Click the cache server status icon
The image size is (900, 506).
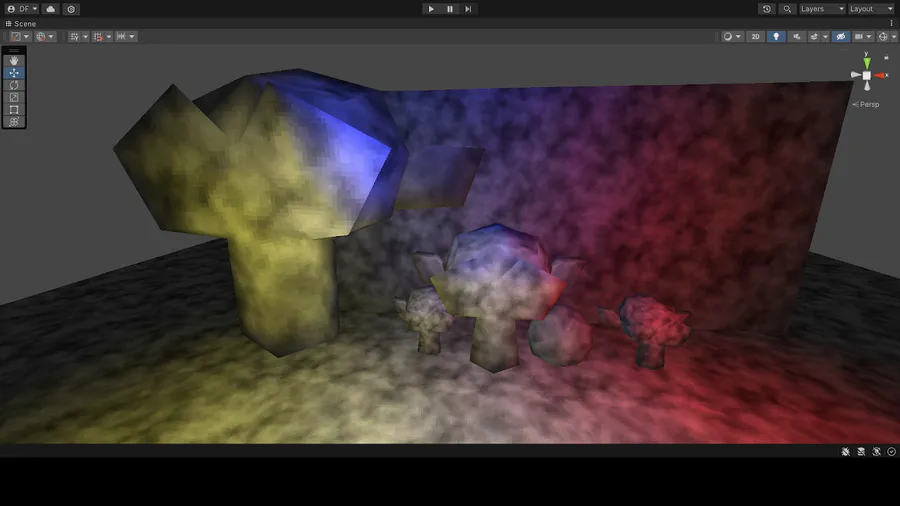click(861, 452)
